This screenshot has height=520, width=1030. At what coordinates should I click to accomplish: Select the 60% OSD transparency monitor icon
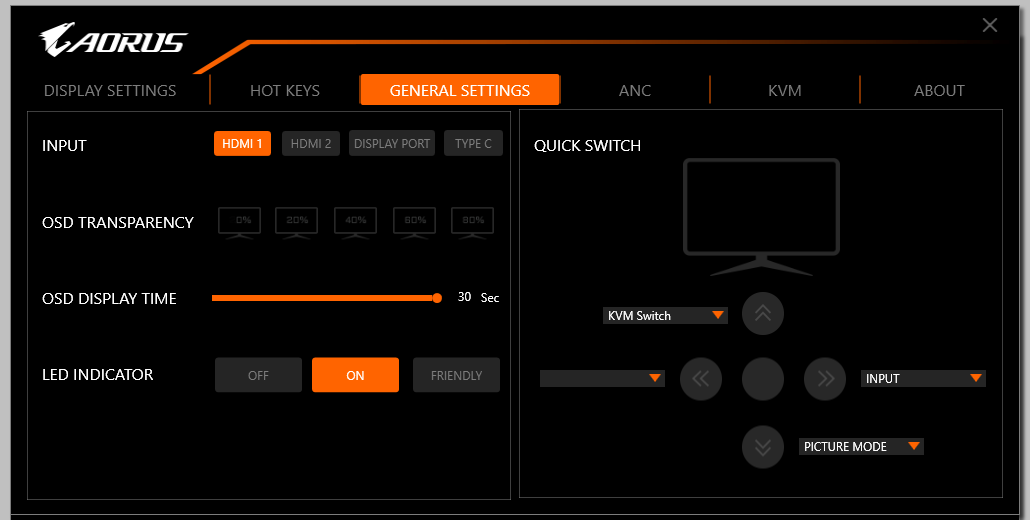click(x=414, y=223)
